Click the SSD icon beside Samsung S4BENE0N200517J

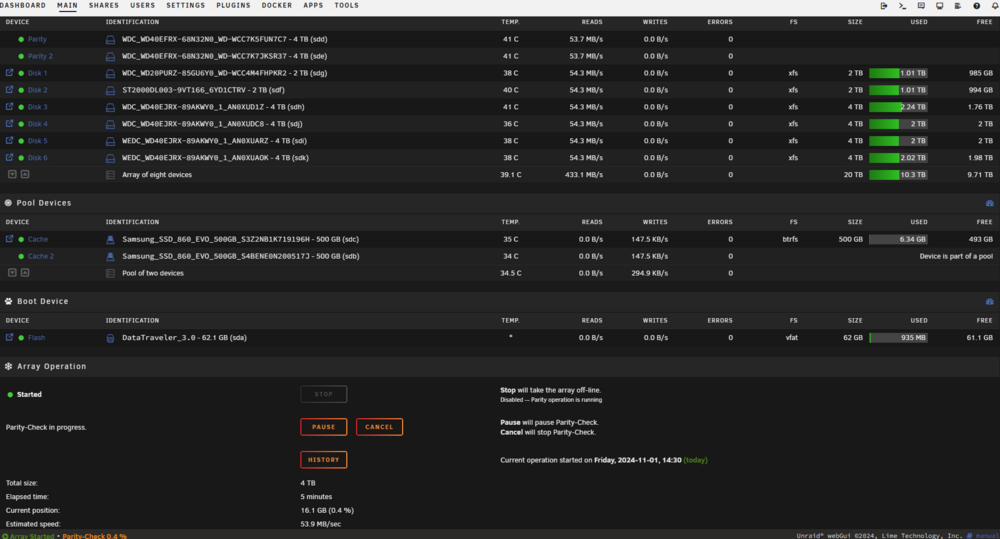[110, 256]
